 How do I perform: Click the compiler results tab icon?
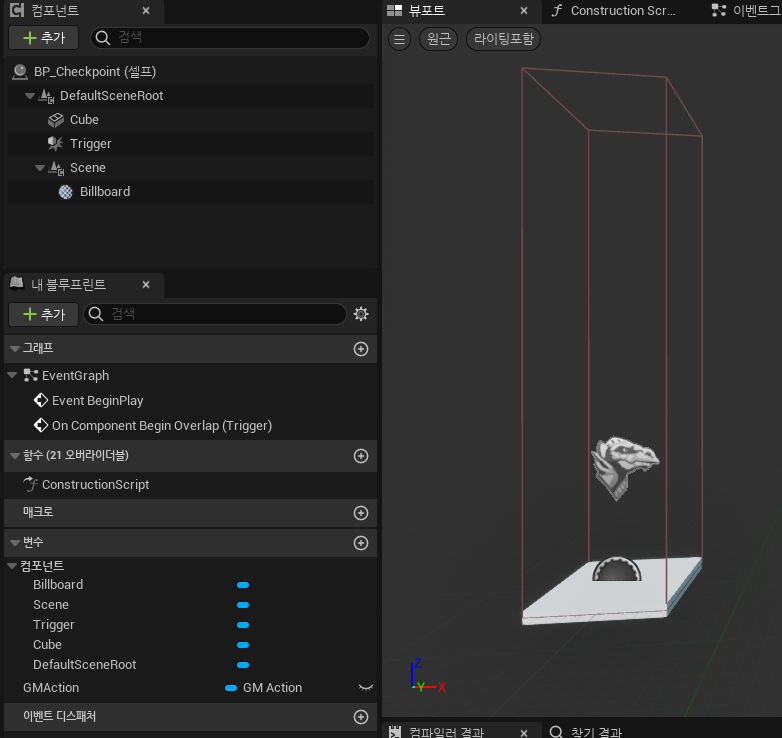[x=394, y=732]
